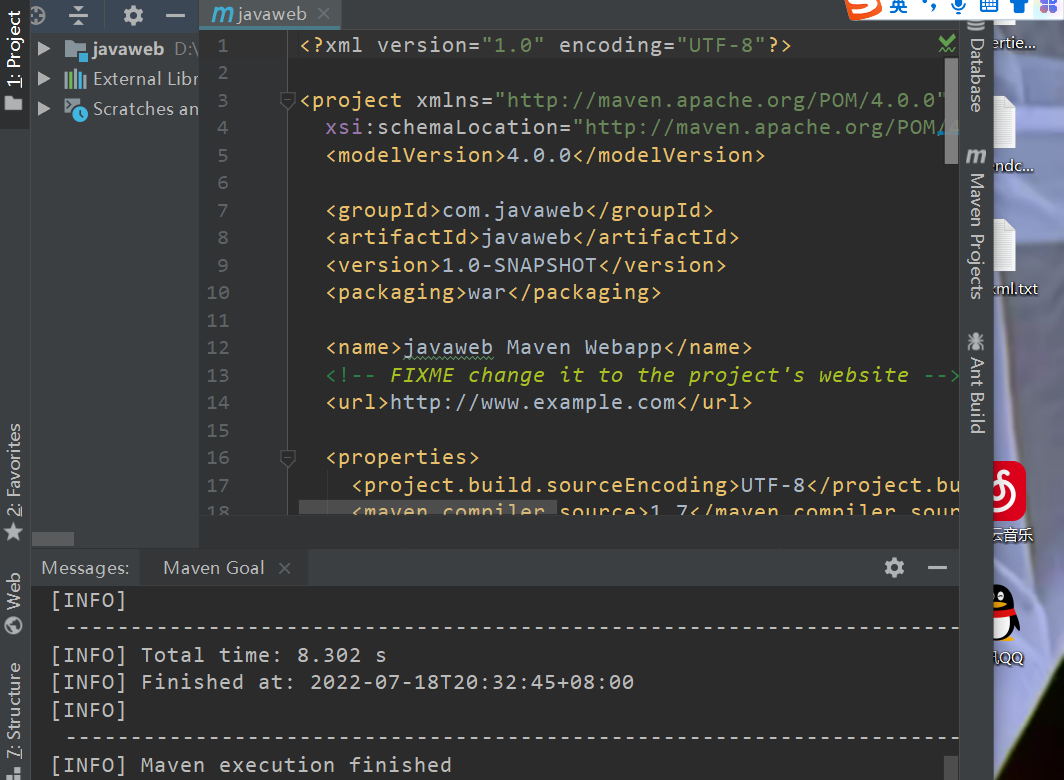
Task: Close the Maven Goal tab
Action: pyautogui.click(x=285, y=568)
